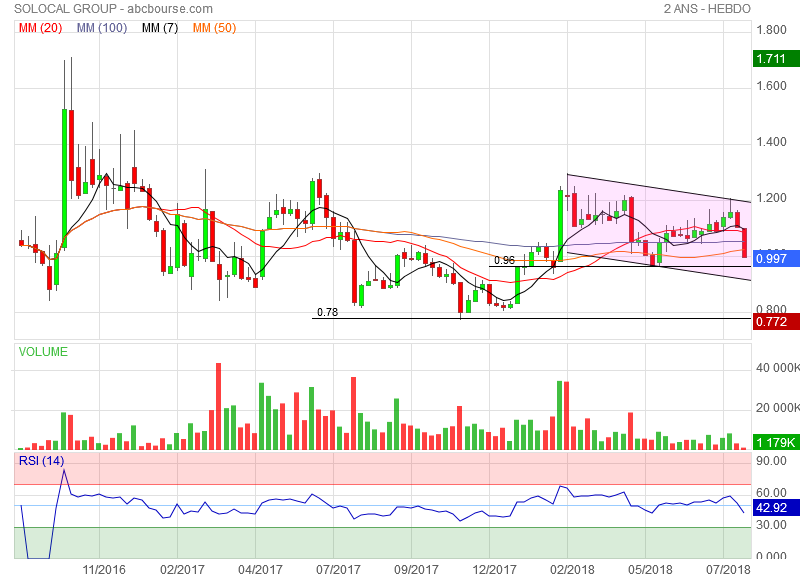Click the 40 000K volume axis label
The image size is (800, 580).
(x=778, y=368)
